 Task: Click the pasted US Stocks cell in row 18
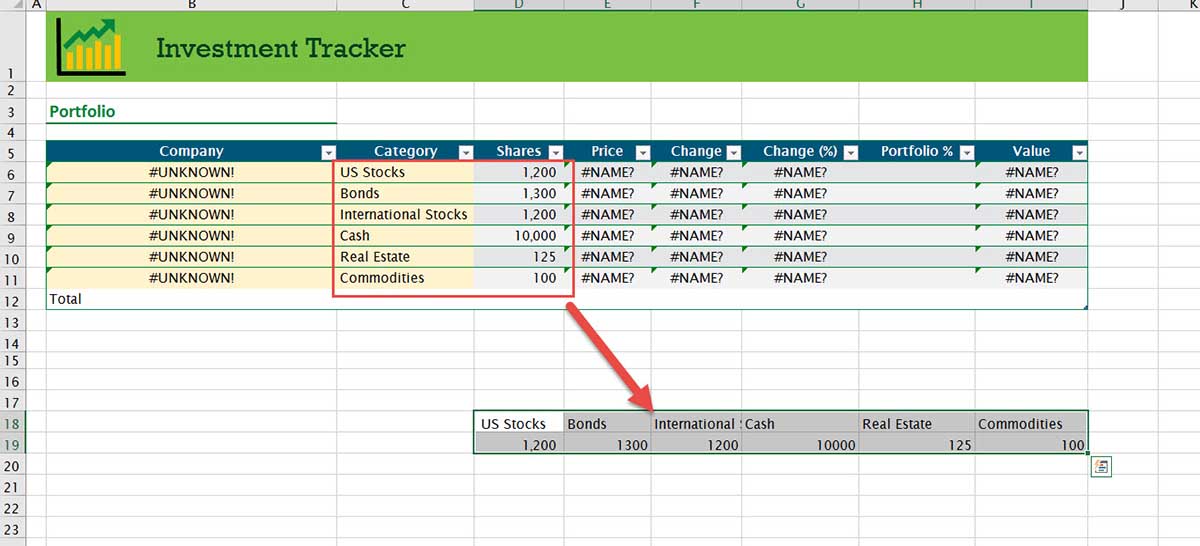click(518, 423)
